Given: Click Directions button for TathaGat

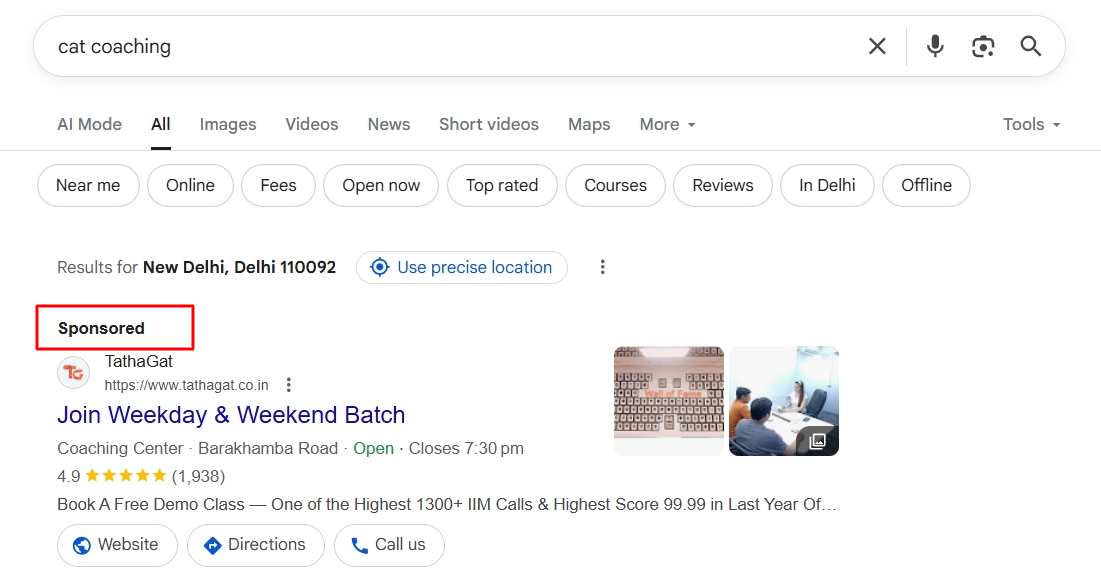Looking at the screenshot, I should point(255,545).
